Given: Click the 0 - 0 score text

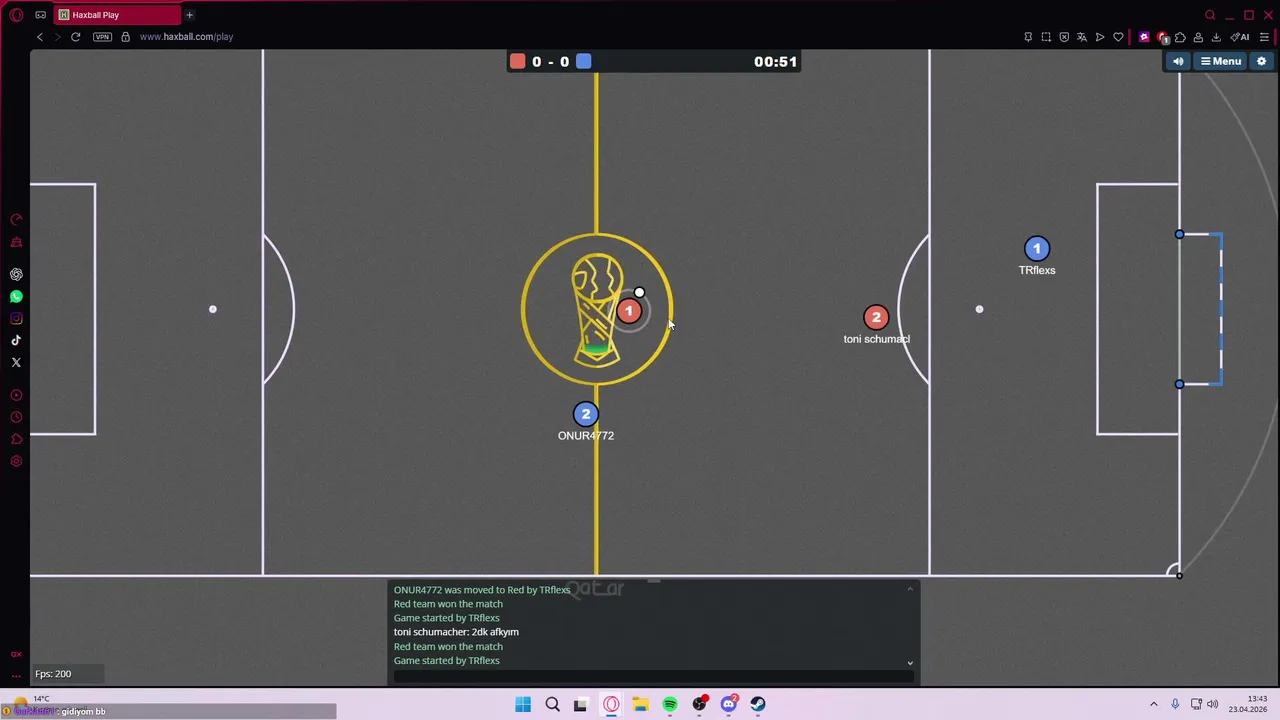Looking at the screenshot, I should [x=550, y=62].
